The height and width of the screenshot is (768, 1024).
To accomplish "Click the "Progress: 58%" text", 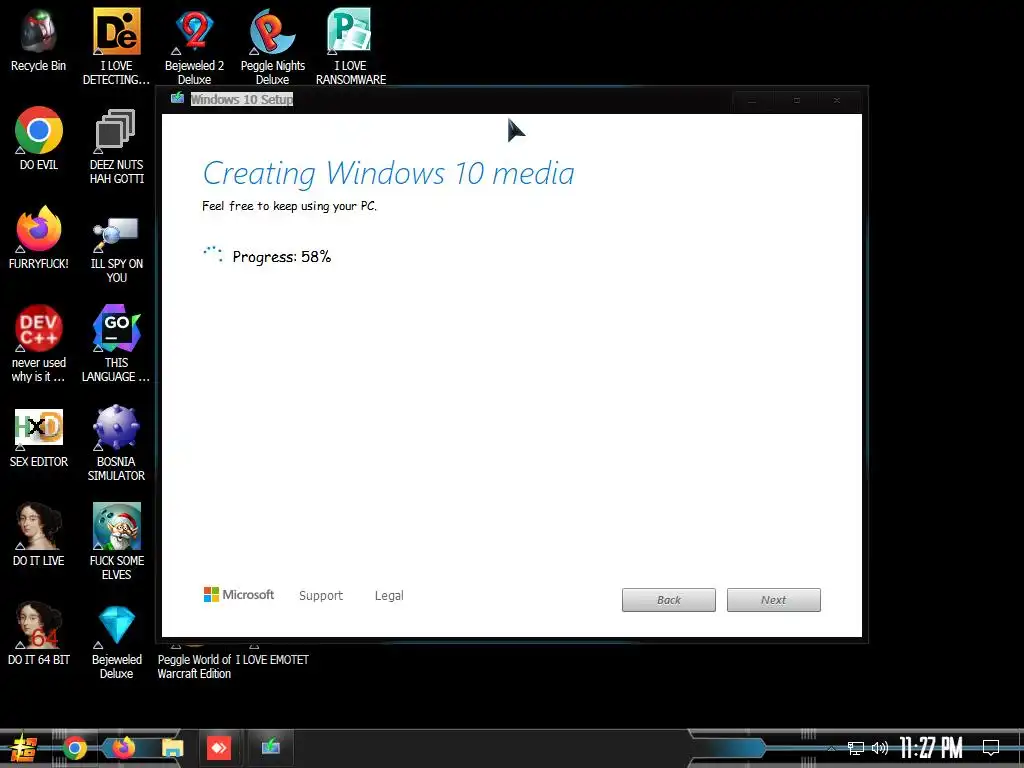I will tap(281, 257).
